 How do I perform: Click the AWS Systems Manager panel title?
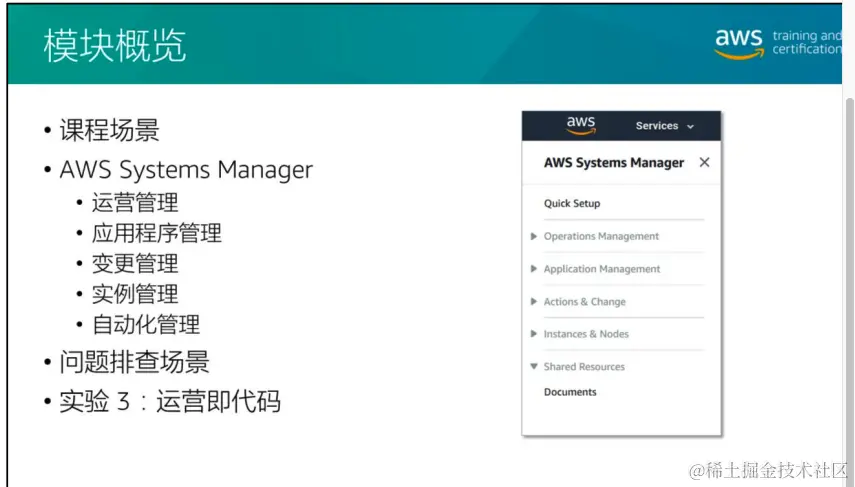613,163
